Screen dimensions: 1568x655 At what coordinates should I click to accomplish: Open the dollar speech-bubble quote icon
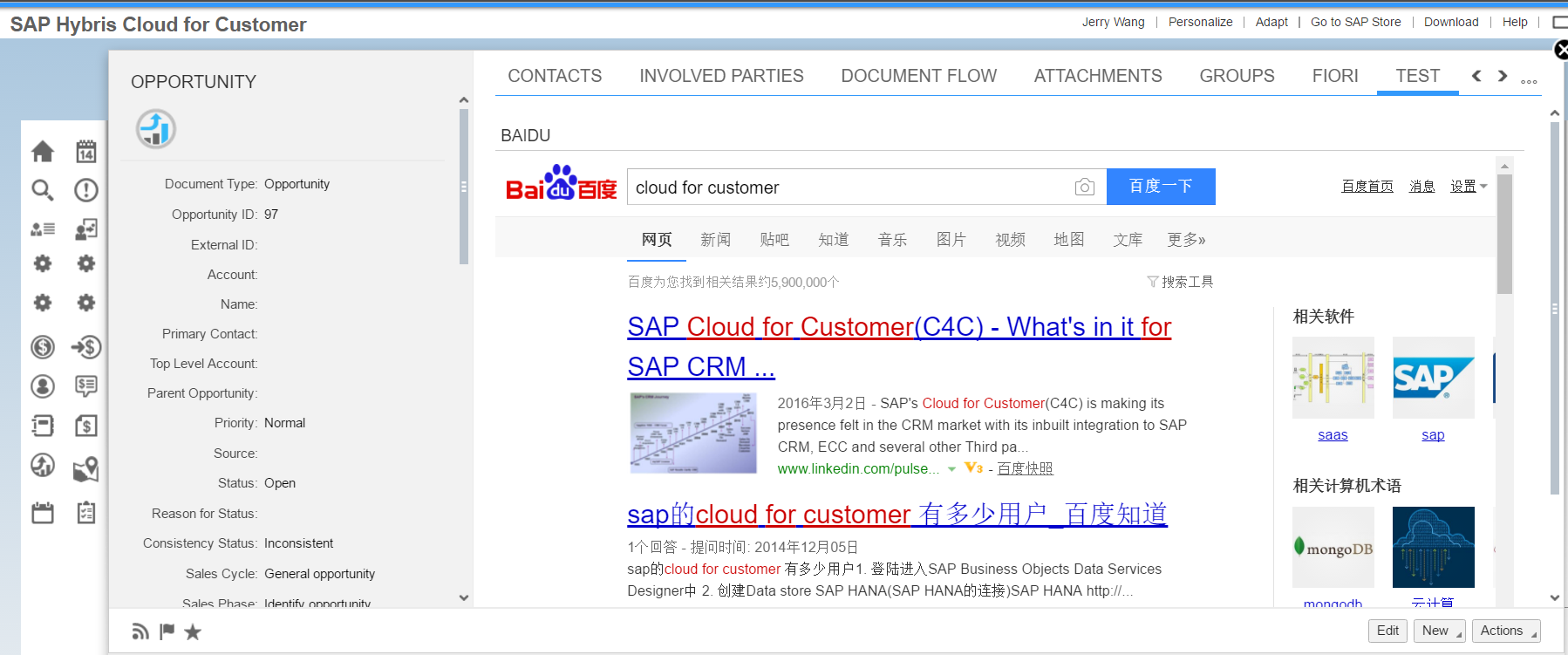(x=85, y=386)
